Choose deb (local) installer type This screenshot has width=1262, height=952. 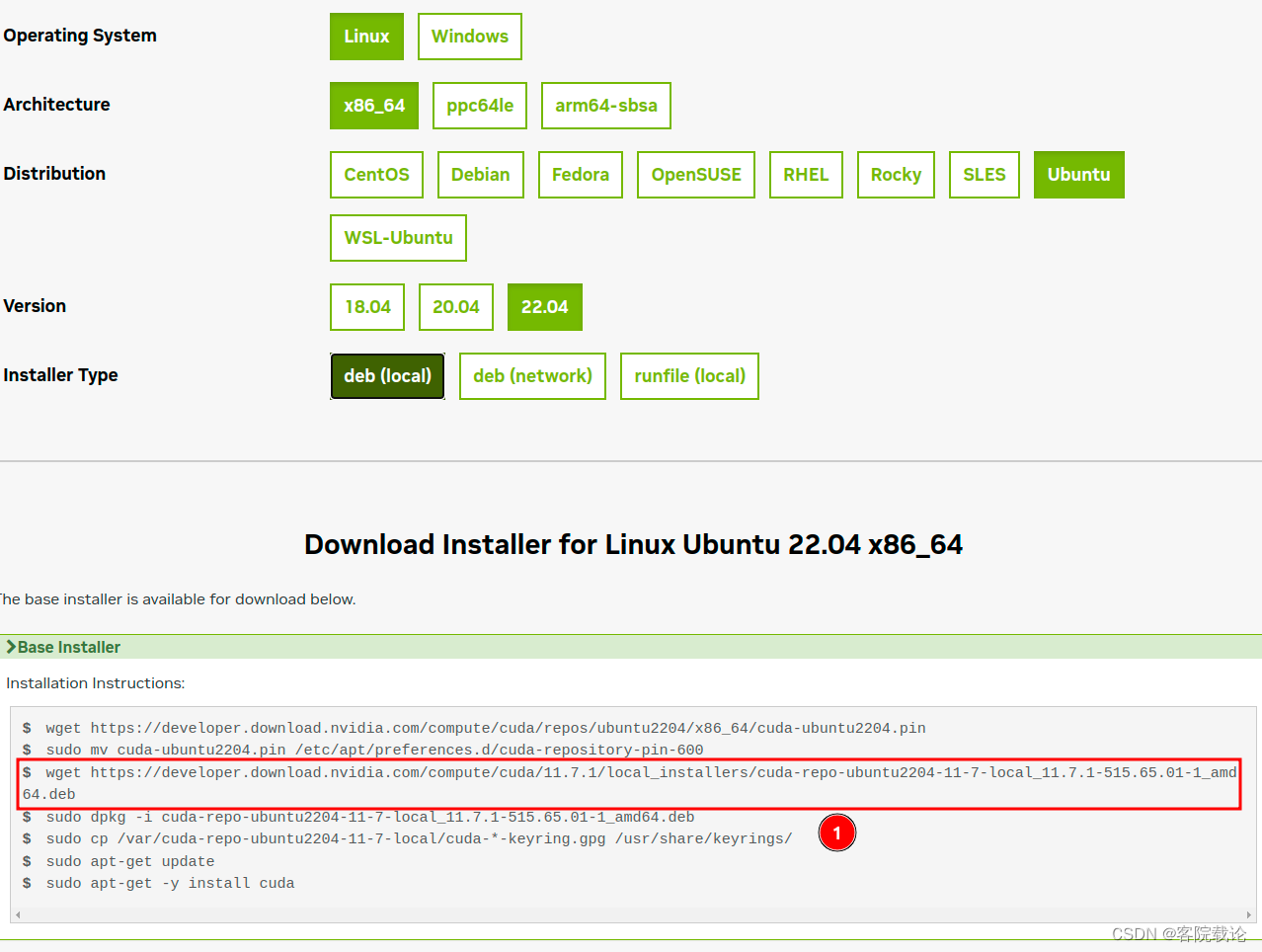click(x=387, y=376)
